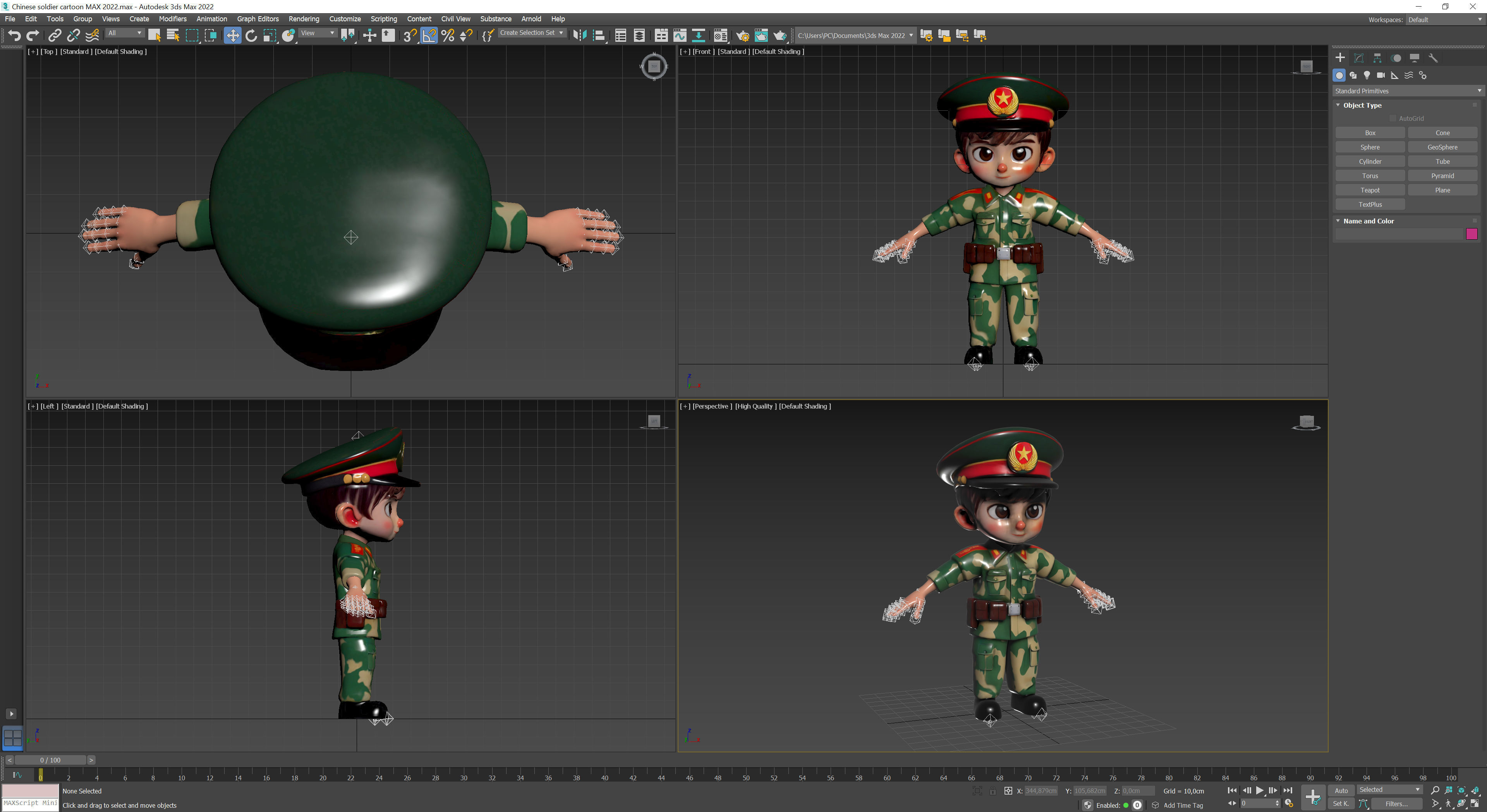Click the Mirror tool icon
1487x812 pixels.
(580, 36)
